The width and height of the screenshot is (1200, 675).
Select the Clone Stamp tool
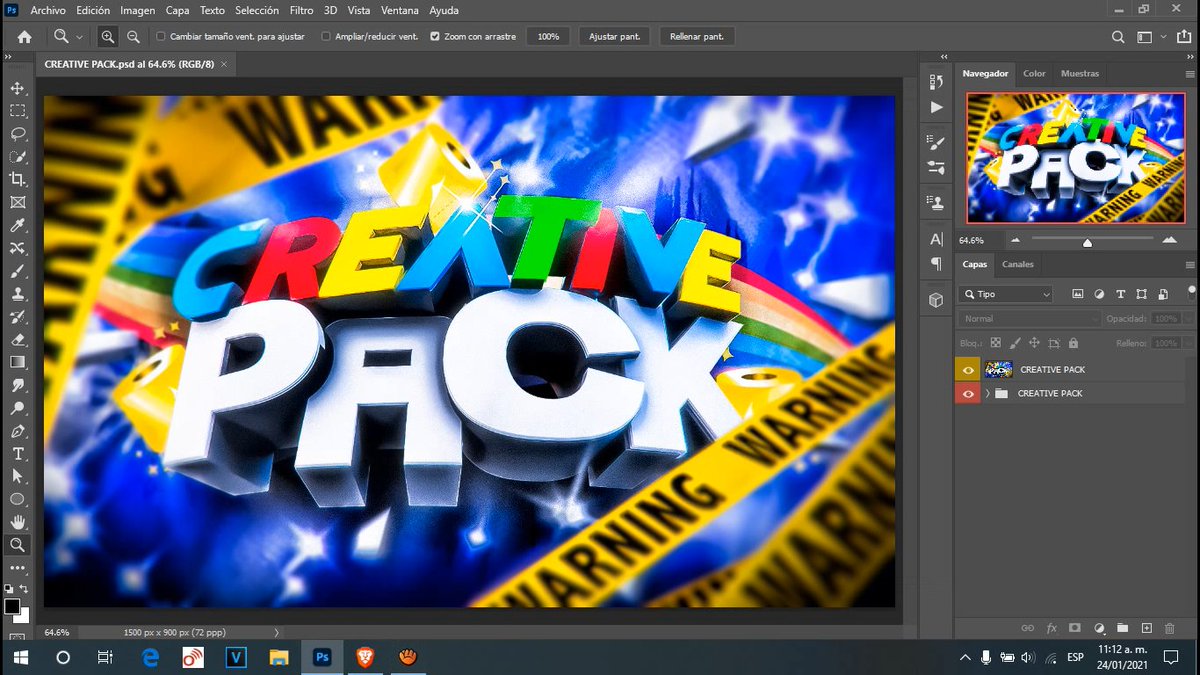pos(17,294)
